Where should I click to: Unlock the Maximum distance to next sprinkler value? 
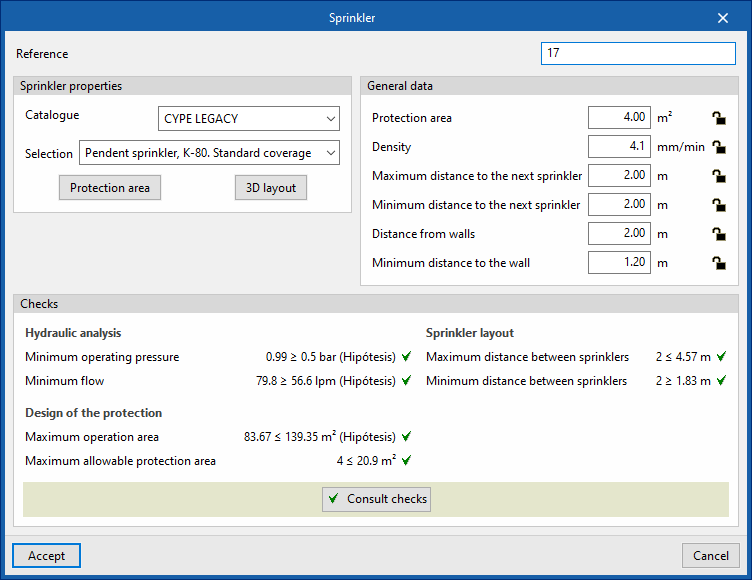718,176
